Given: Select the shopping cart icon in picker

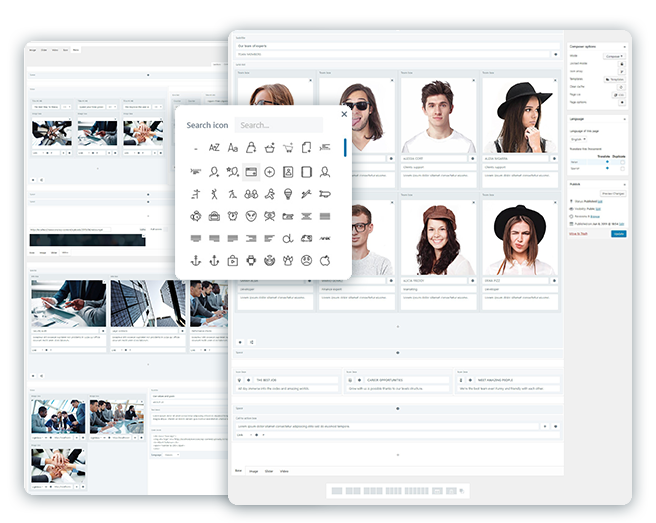Looking at the screenshot, I should pos(288,147).
